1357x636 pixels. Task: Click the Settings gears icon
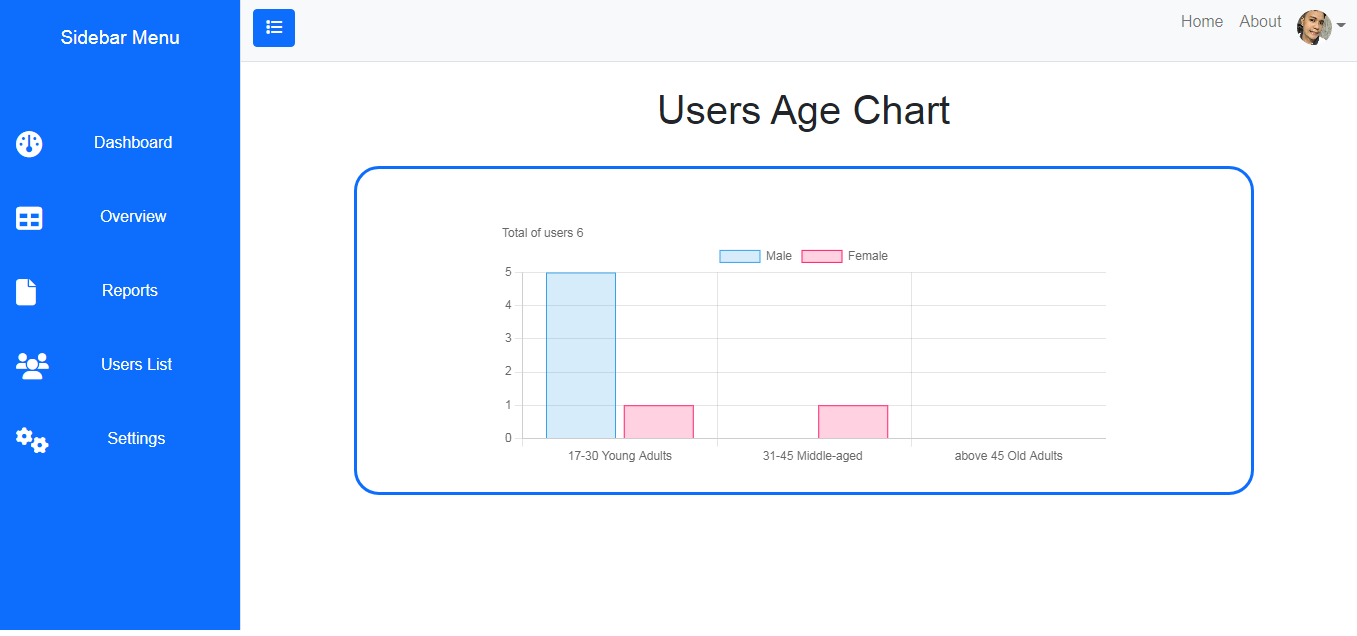(x=32, y=439)
